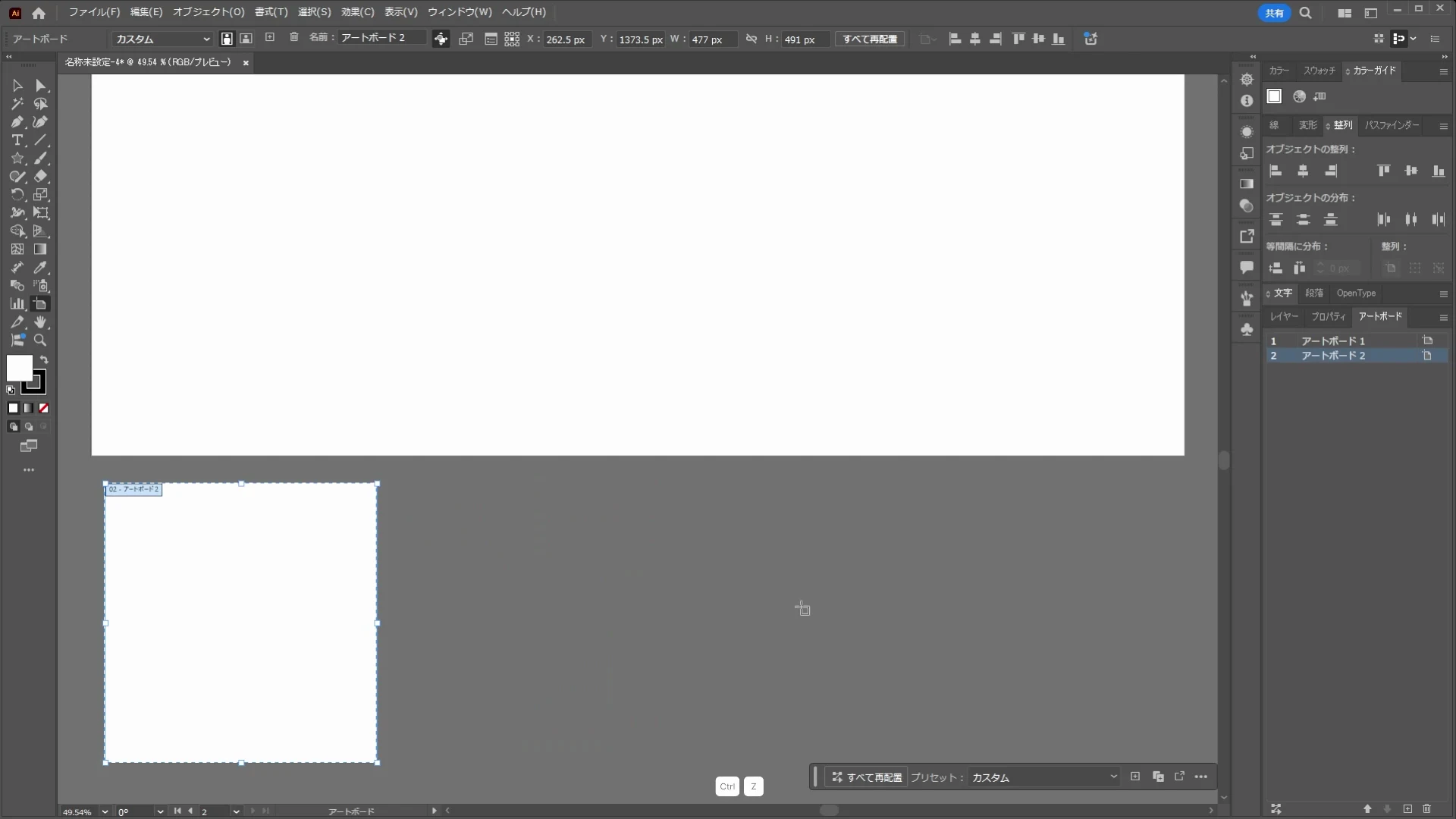Select the Selection tool arrow

[17, 86]
